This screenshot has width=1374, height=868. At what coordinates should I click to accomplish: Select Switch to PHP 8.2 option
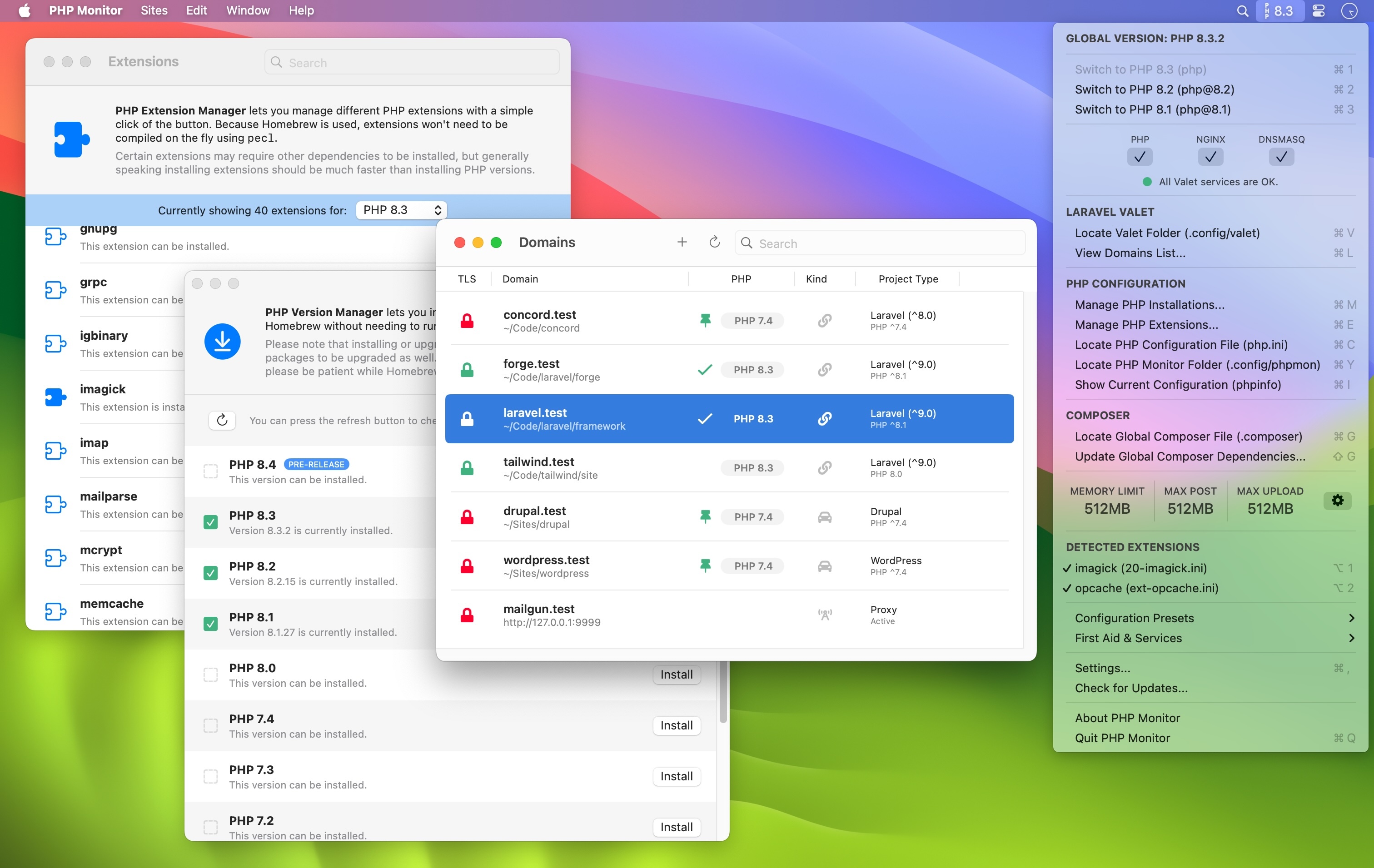coord(1155,89)
